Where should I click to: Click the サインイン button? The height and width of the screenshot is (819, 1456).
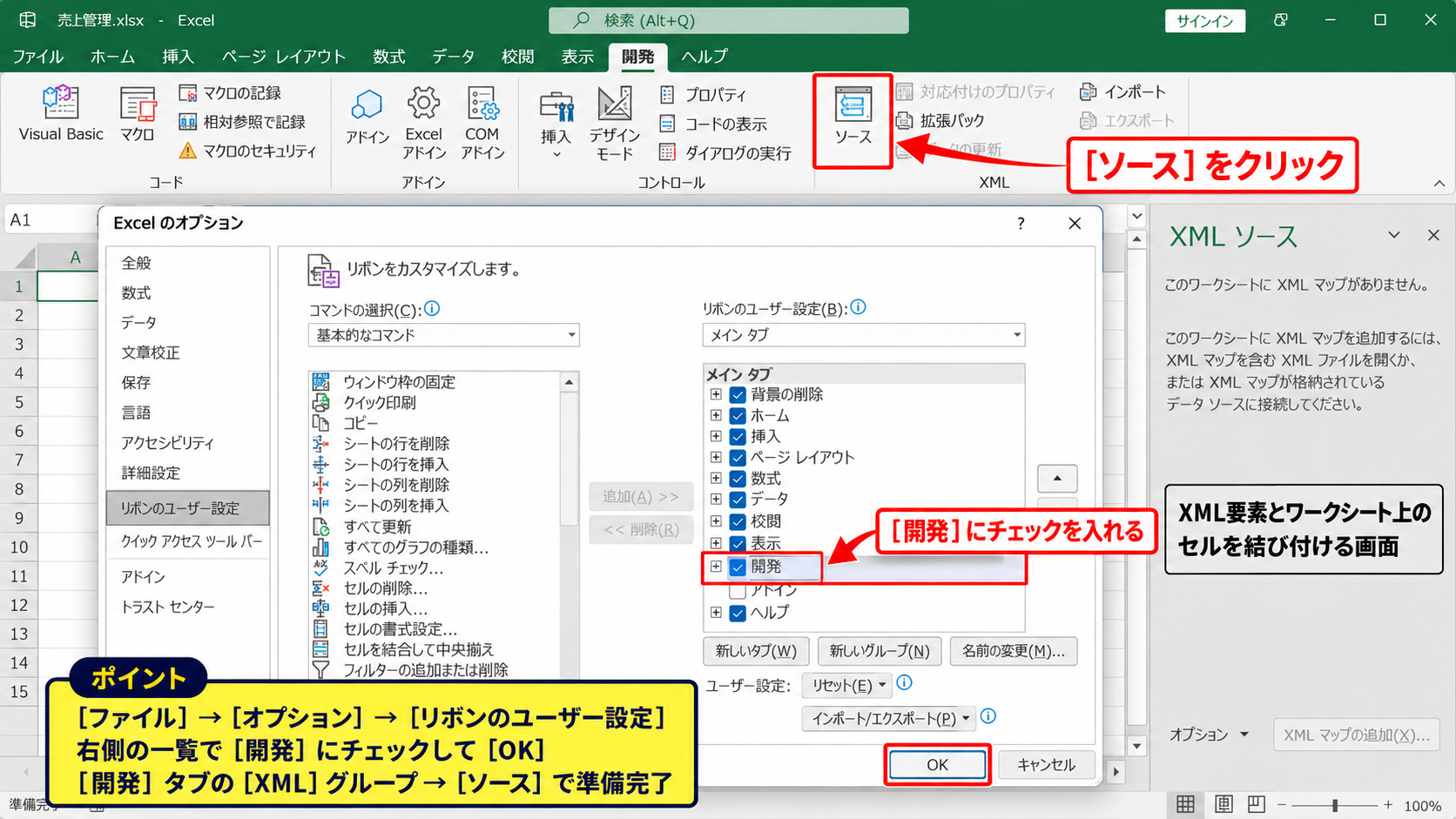coord(1205,21)
